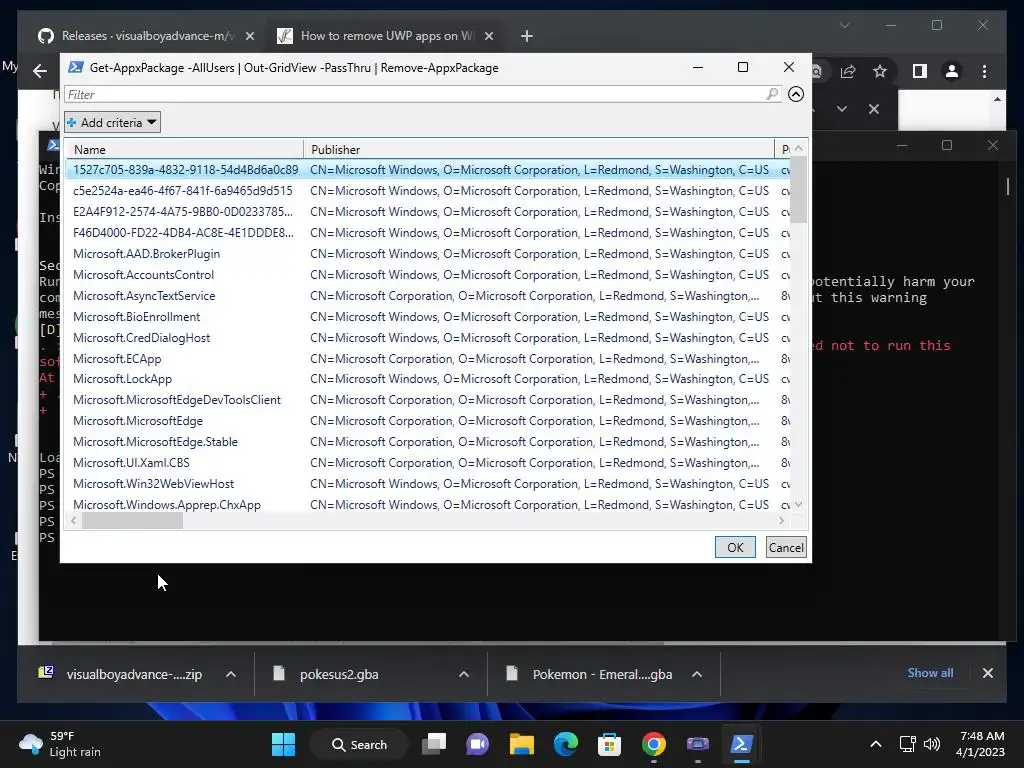
Task: Expand options for visualboyadvance zip download
Action: (x=231, y=674)
